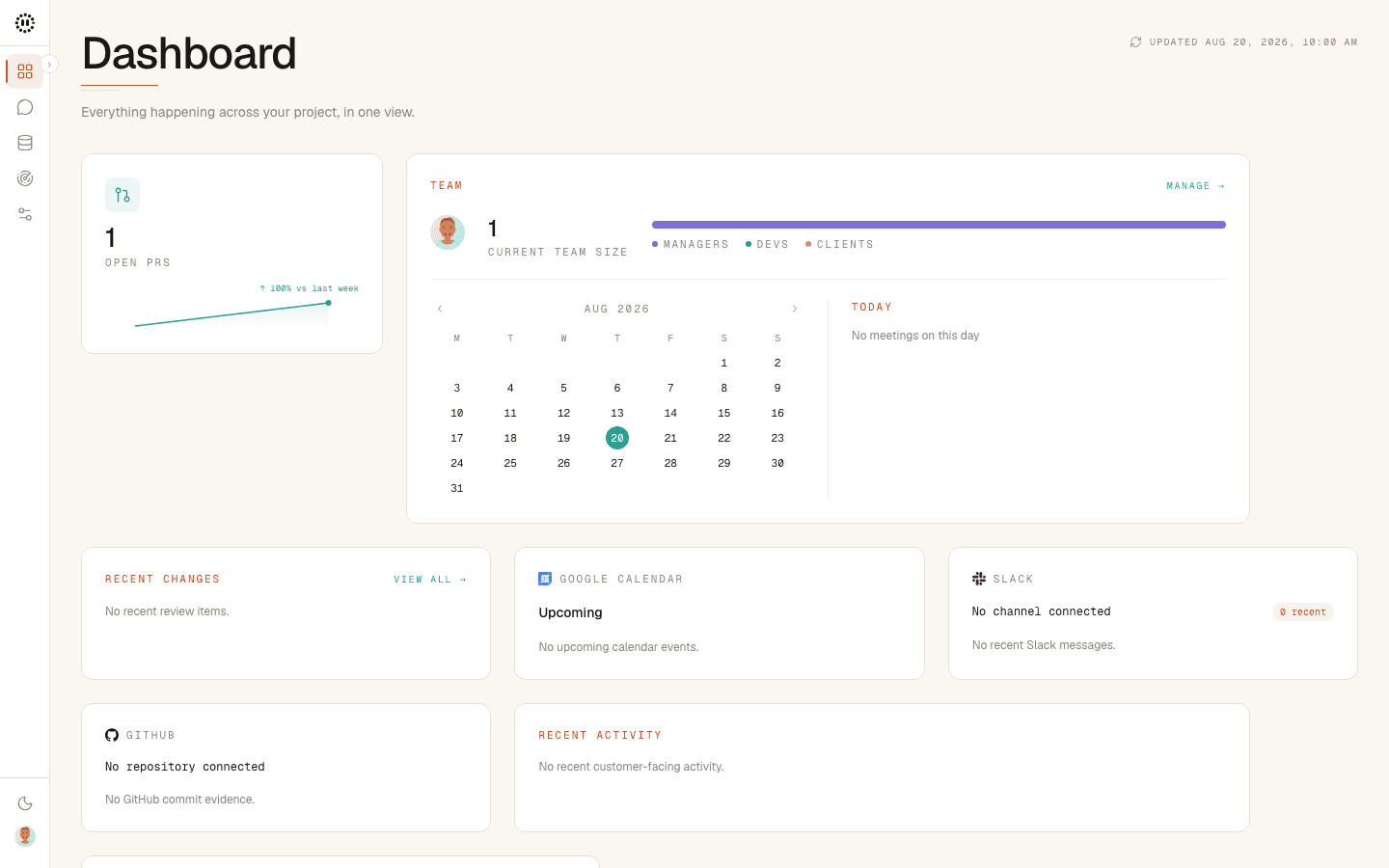
Task: Expand the sidebar with the chevron button
Action: click(x=49, y=64)
